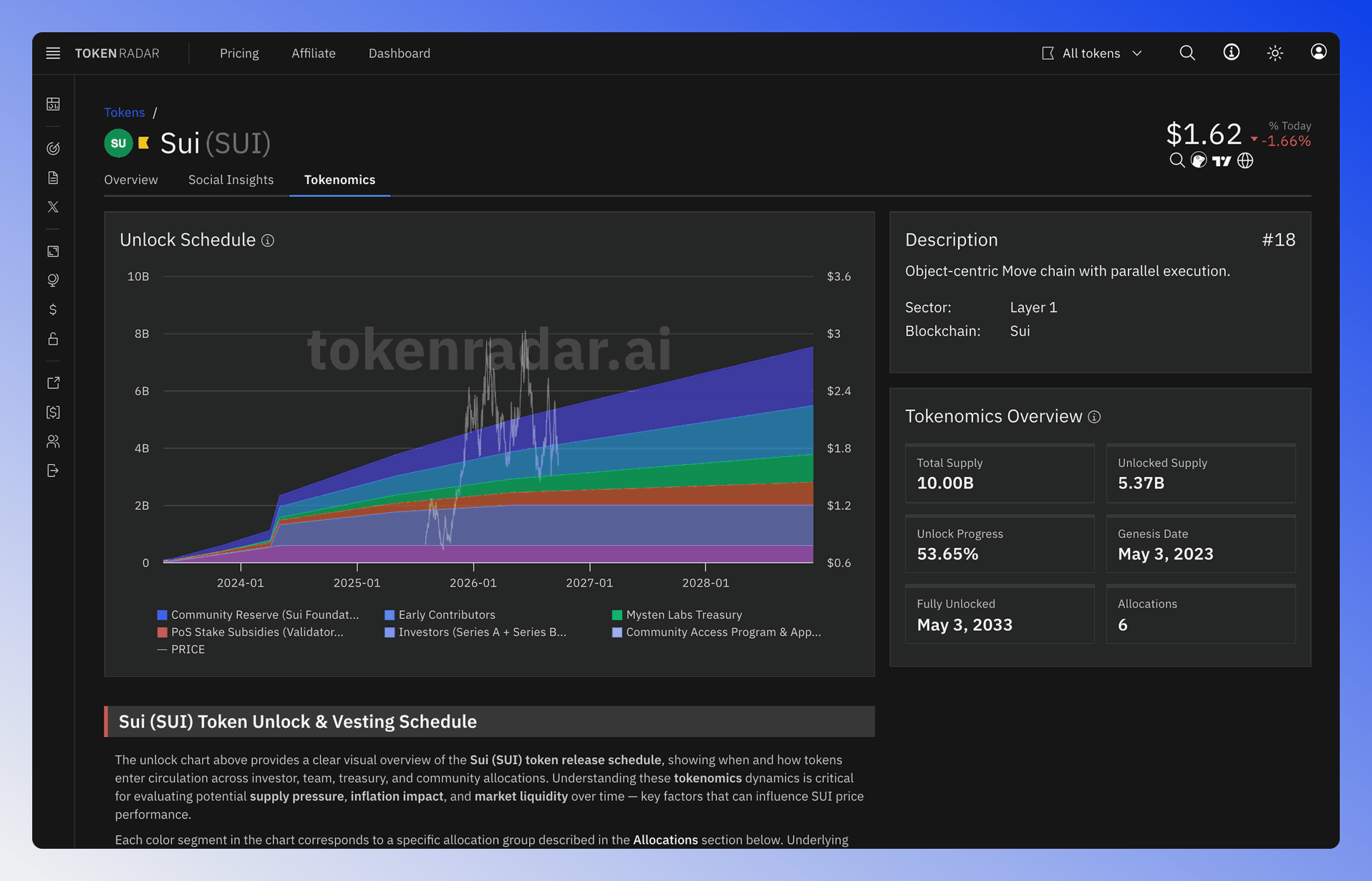
Task: Open the TradingView icon under the price
Action: pyautogui.click(x=1222, y=160)
